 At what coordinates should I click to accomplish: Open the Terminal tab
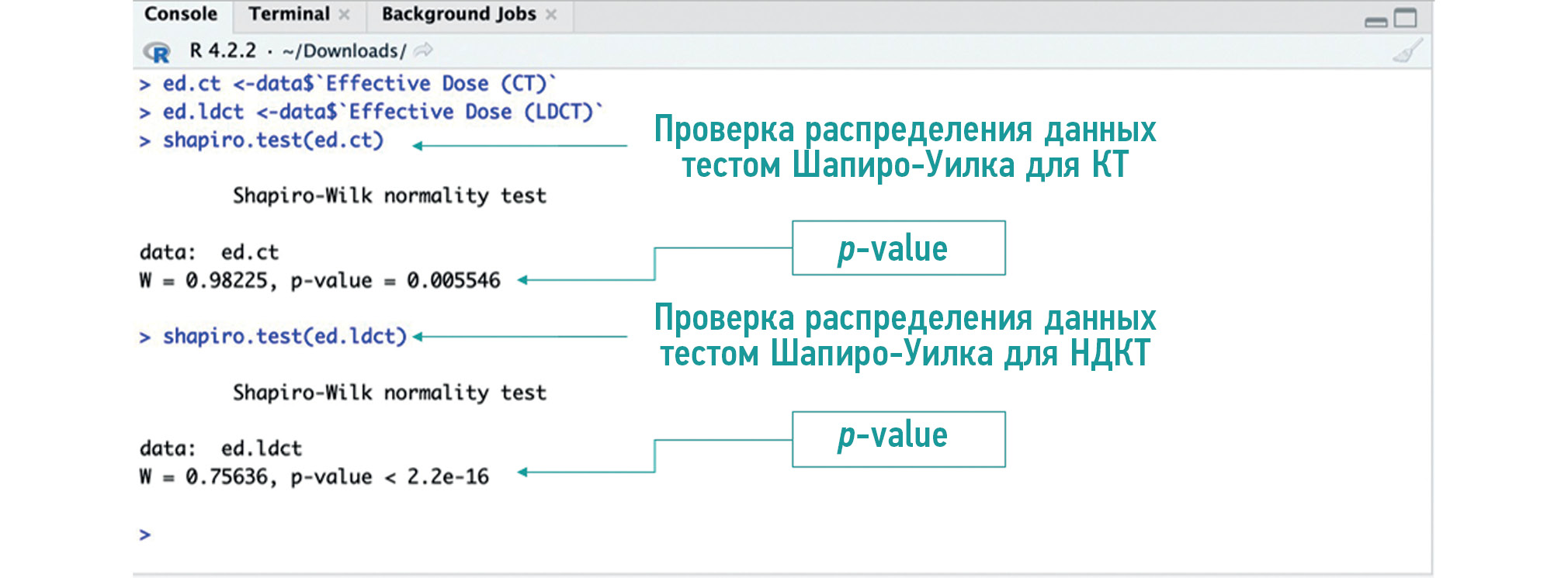(x=289, y=15)
